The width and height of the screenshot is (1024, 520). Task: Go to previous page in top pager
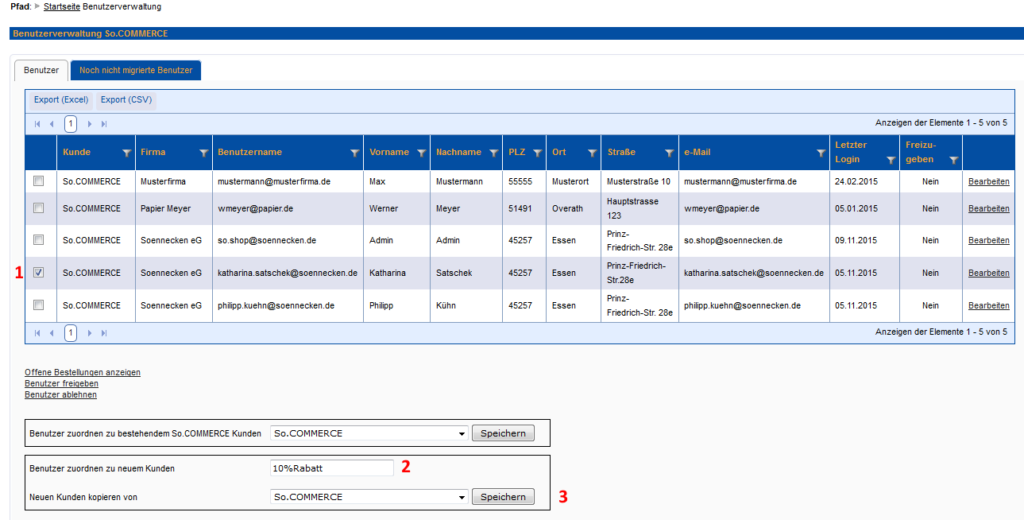pyautogui.click(x=52, y=124)
